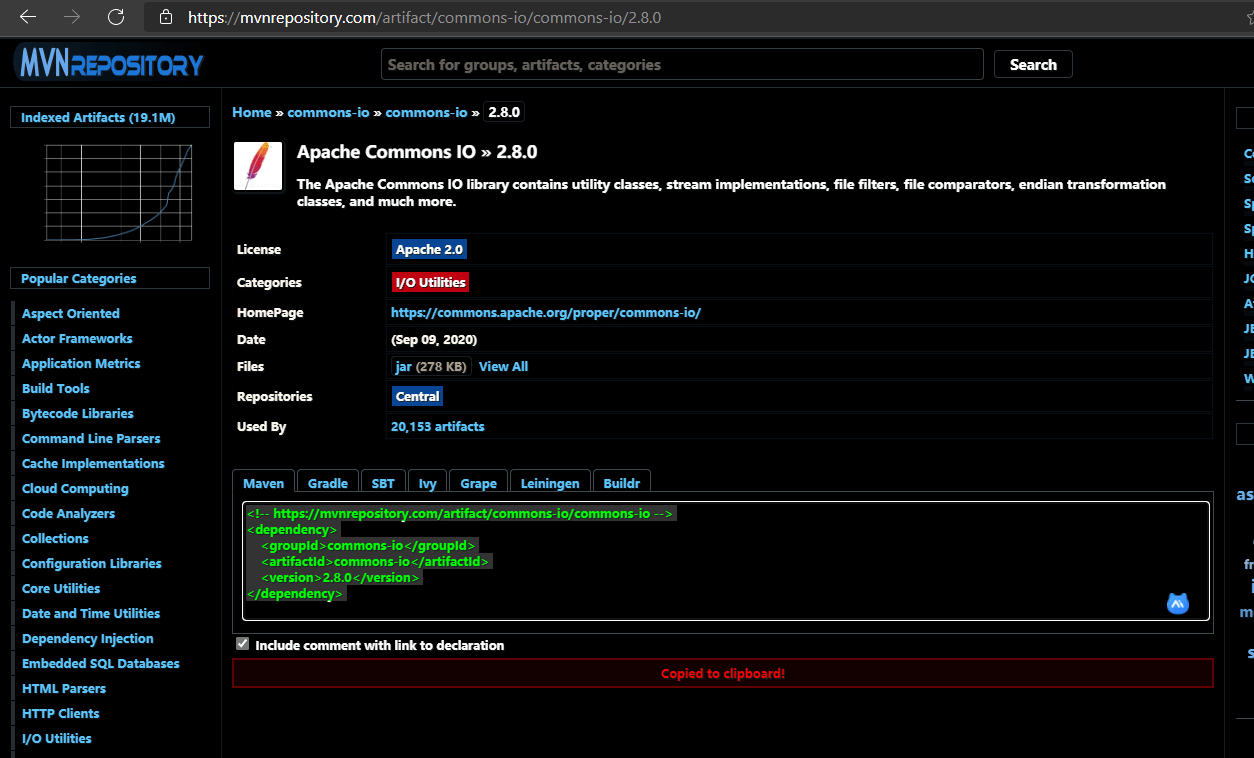This screenshot has width=1254, height=758.
Task: Open Collections category
Action: tap(55, 538)
